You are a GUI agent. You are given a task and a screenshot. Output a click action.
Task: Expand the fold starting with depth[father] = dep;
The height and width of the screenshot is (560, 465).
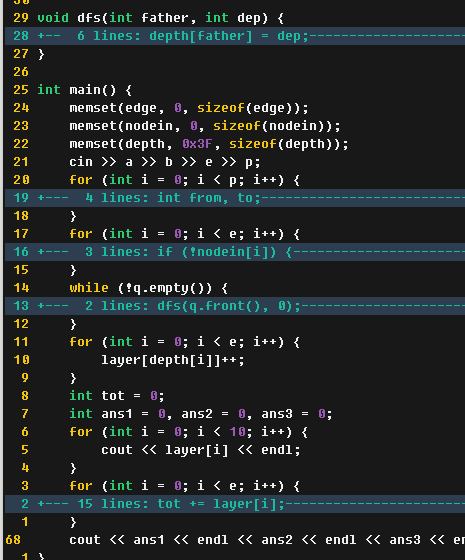(235, 36)
